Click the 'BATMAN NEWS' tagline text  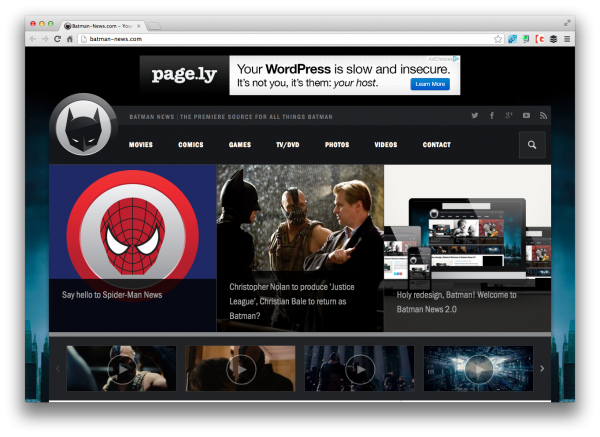152,117
